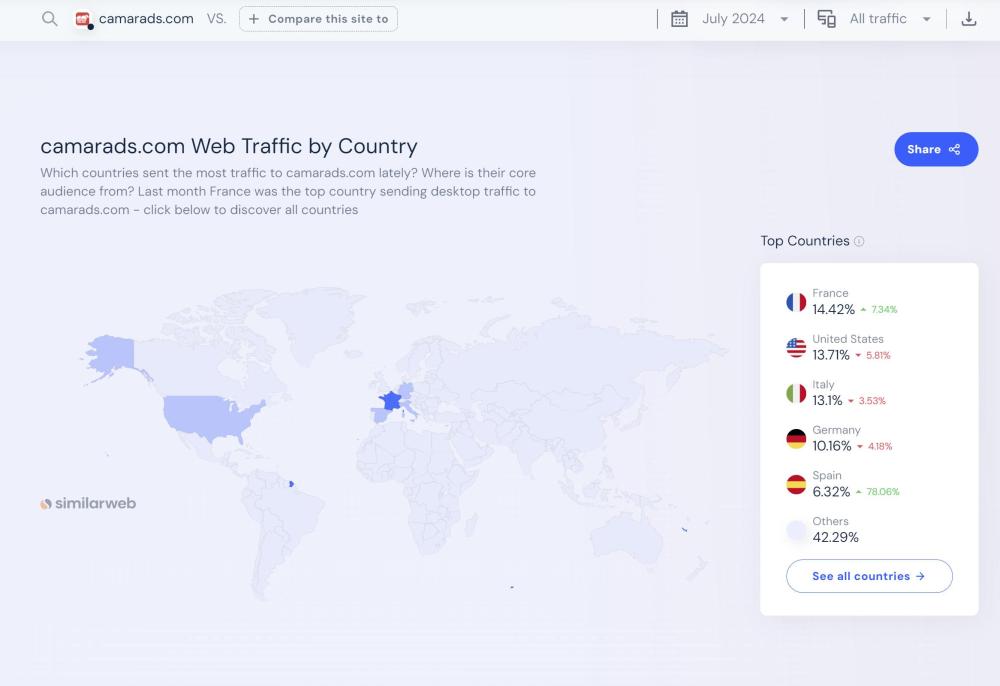Click the France flag icon
The width and height of the screenshot is (1000, 686).
[x=796, y=302]
